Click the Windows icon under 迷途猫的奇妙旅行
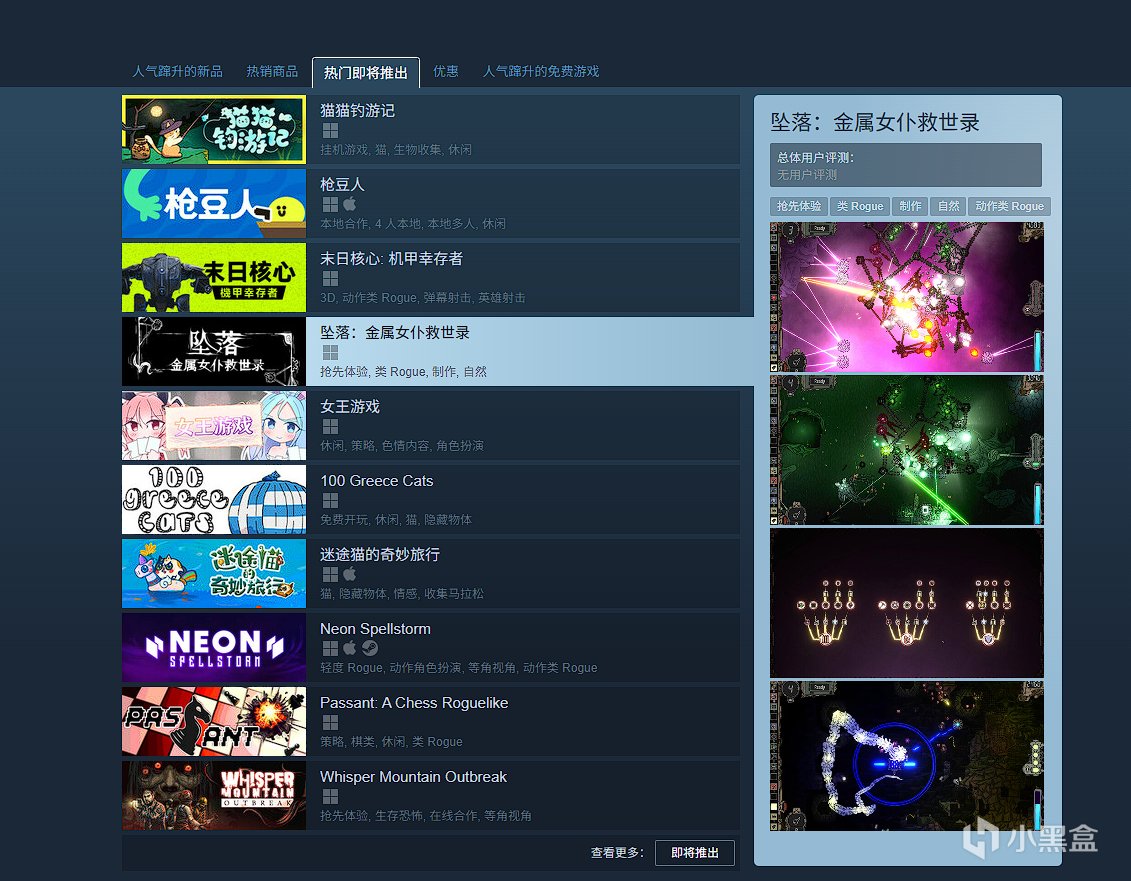Viewport: 1131px width, 881px height. (x=330, y=574)
